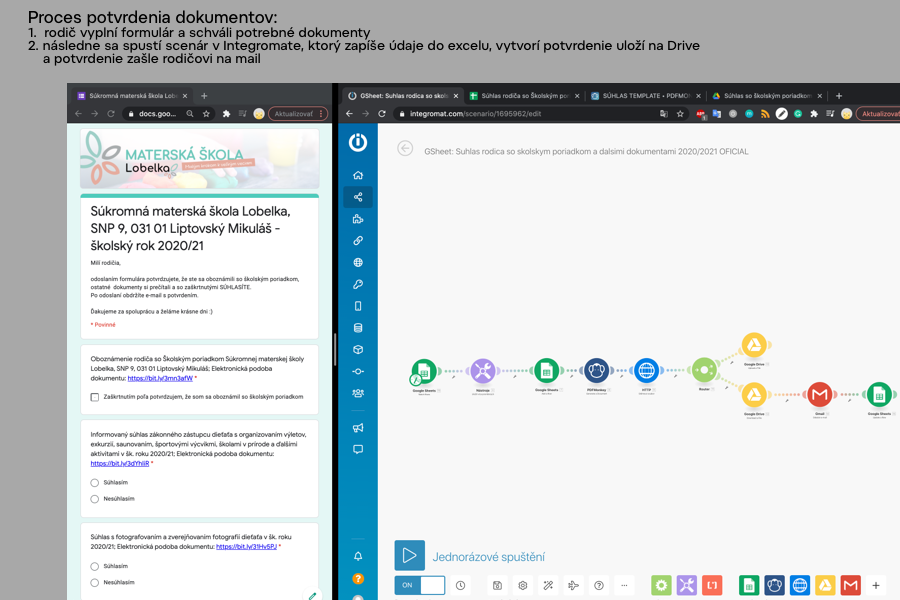Click the PDFMonkey module in the scenario
Screen dimensions: 900x600
597,371
